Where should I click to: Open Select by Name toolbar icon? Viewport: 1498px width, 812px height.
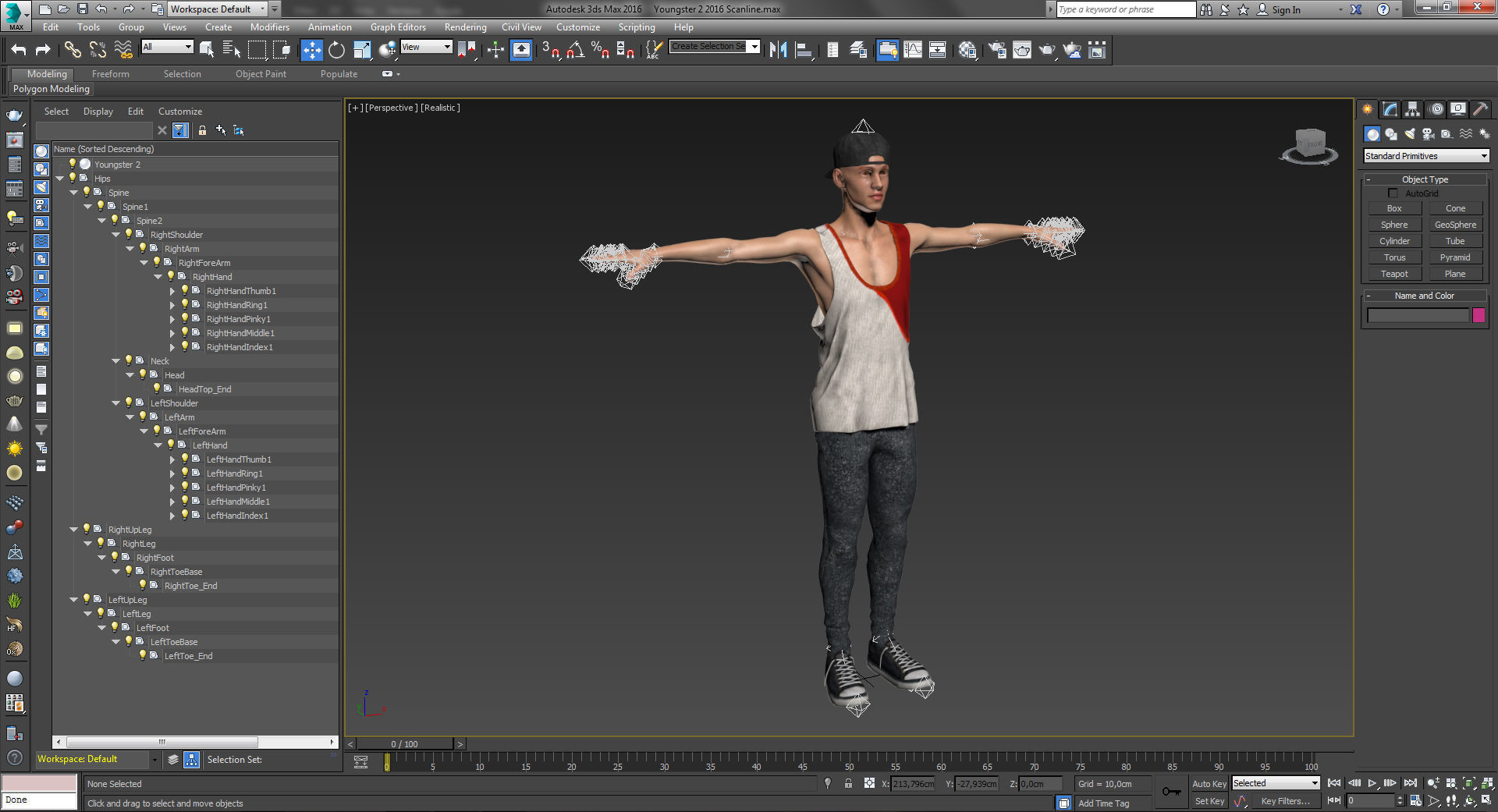point(232,51)
